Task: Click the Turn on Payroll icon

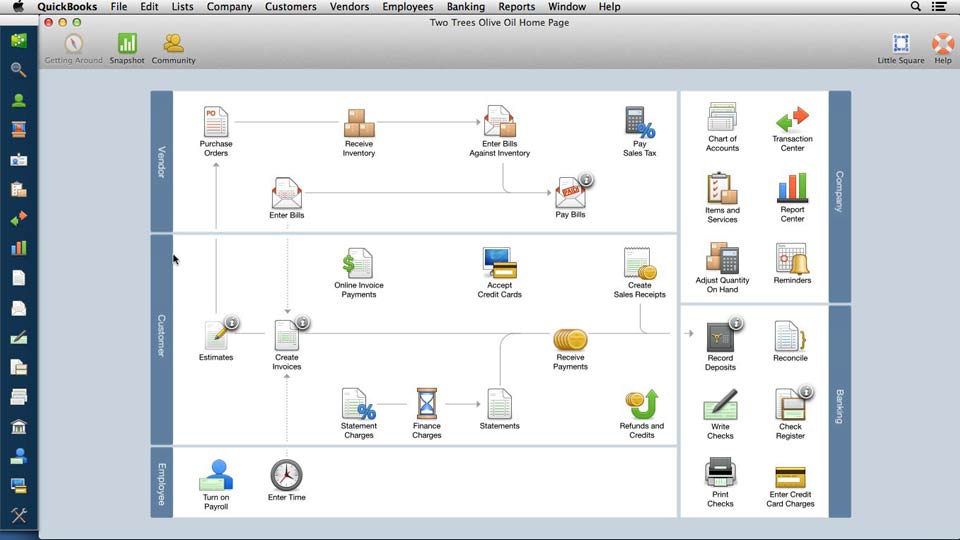Action: (216, 474)
